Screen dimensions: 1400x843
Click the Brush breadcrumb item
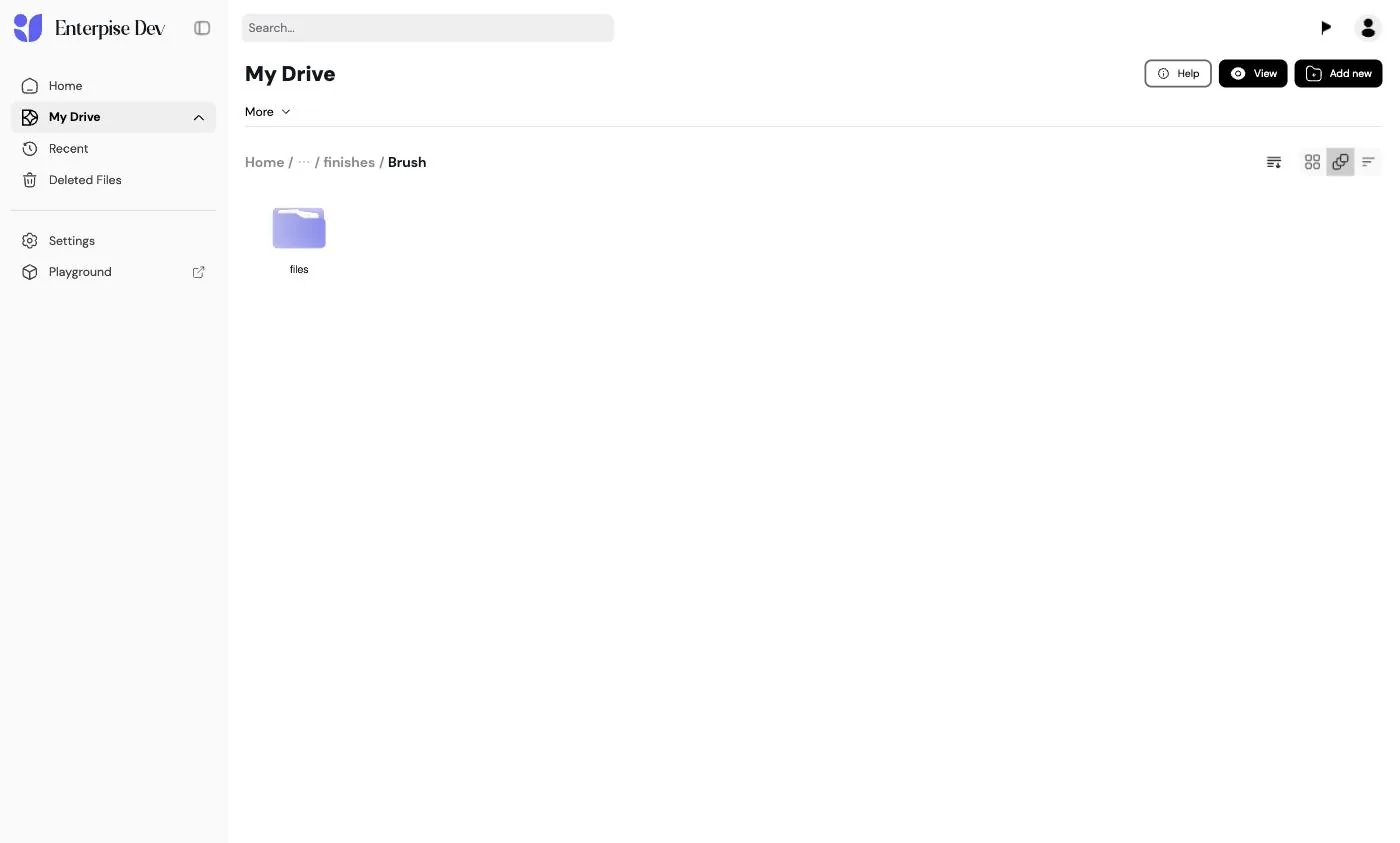(407, 162)
